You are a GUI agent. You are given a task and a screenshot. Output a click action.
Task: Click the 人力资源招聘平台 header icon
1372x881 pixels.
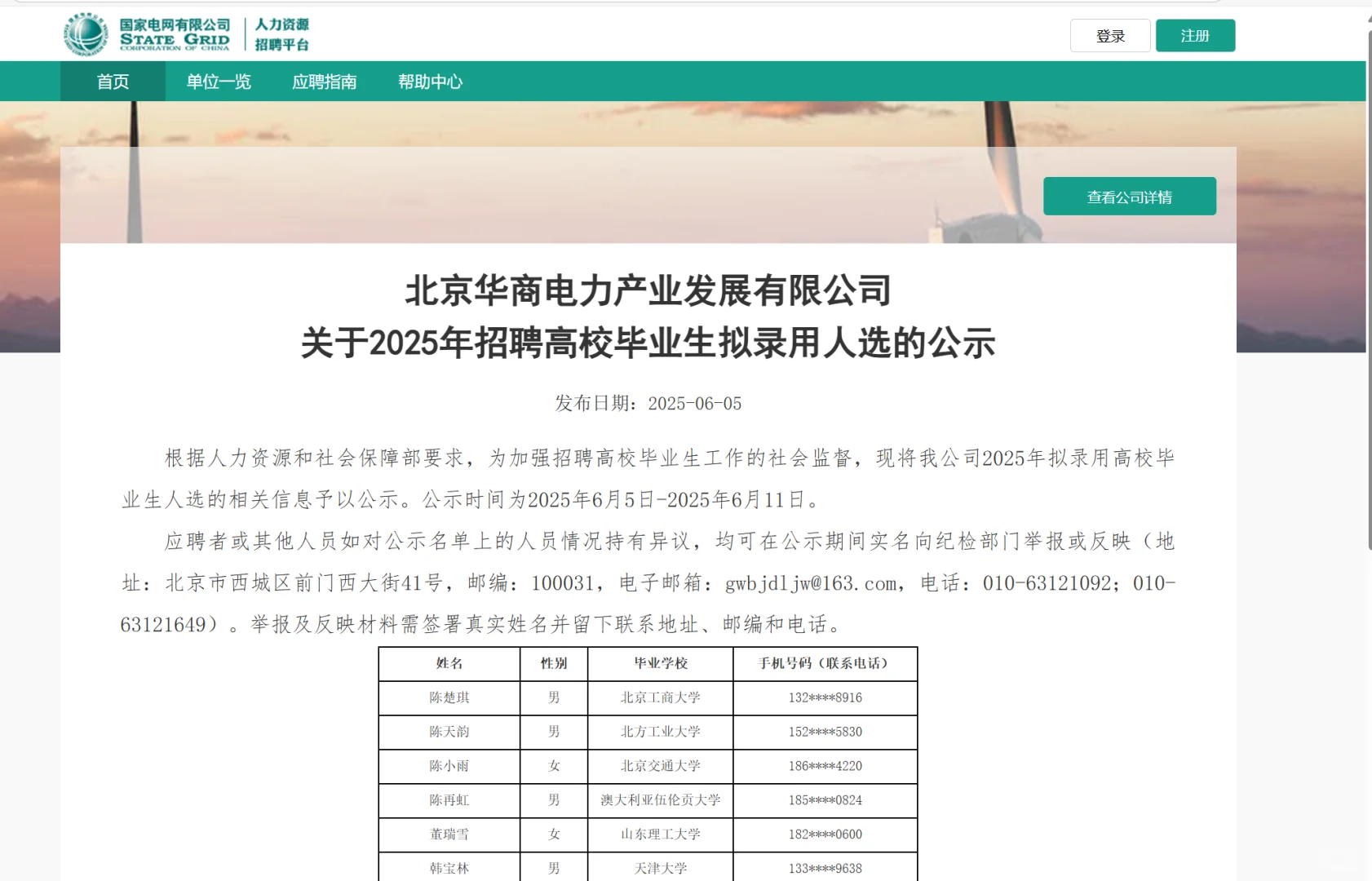tap(284, 33)
